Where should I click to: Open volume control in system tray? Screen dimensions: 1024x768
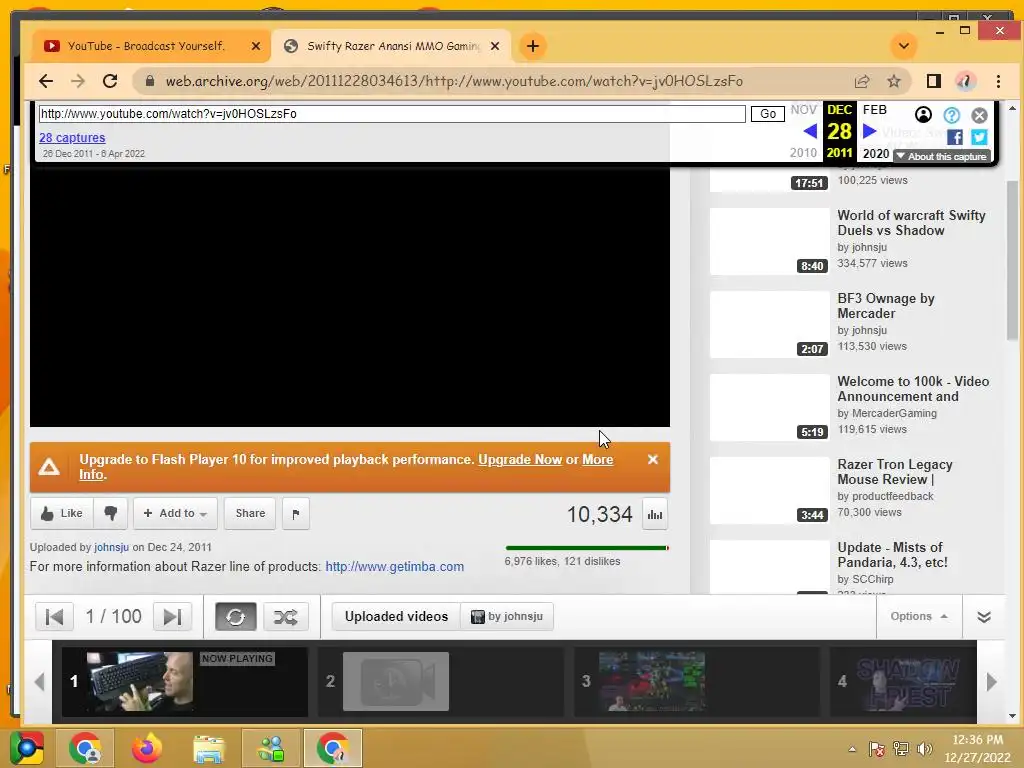point(925,749)
